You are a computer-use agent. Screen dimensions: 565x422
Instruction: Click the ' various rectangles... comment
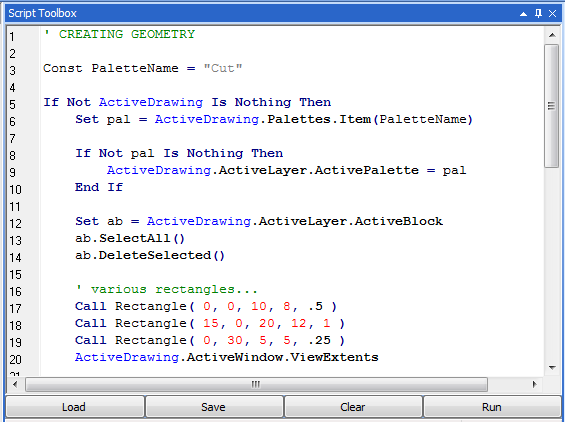(166, 289)
